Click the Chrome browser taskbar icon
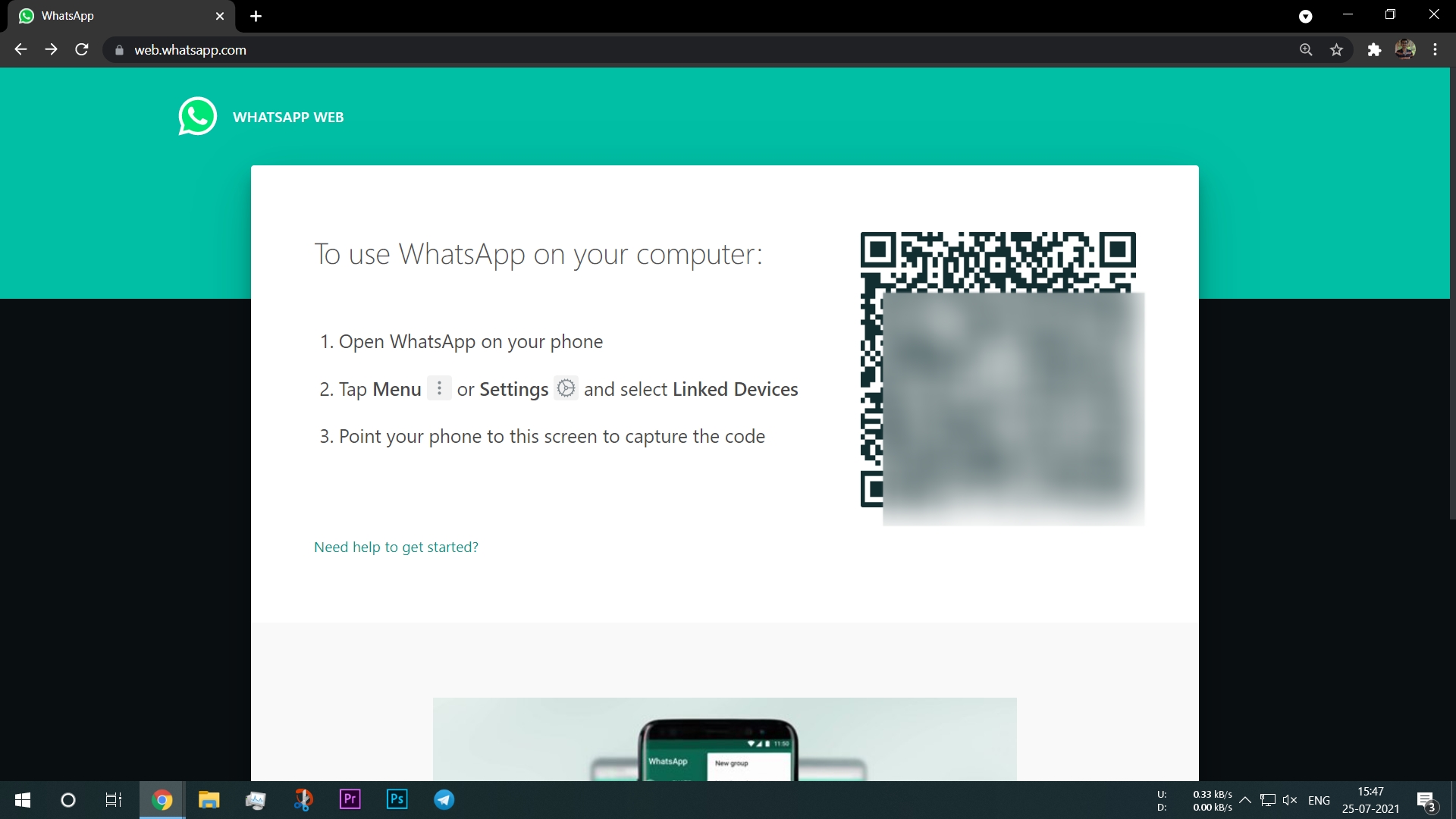 point(162,799)
